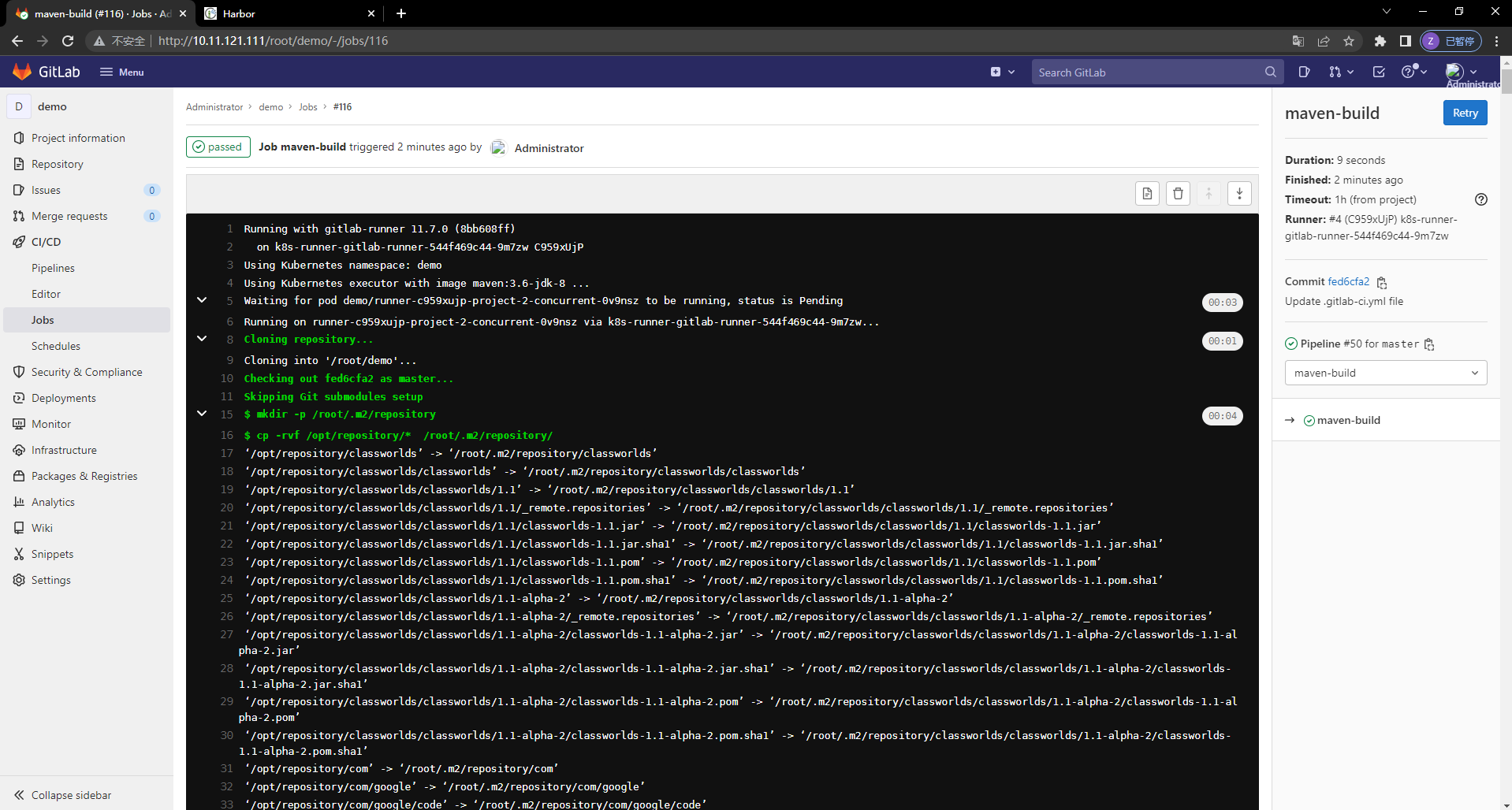Image resolution: width=1512 pixels, height=810 pixels.
Task: Open Chrome three-dot menu
Action: [1496, 41]
